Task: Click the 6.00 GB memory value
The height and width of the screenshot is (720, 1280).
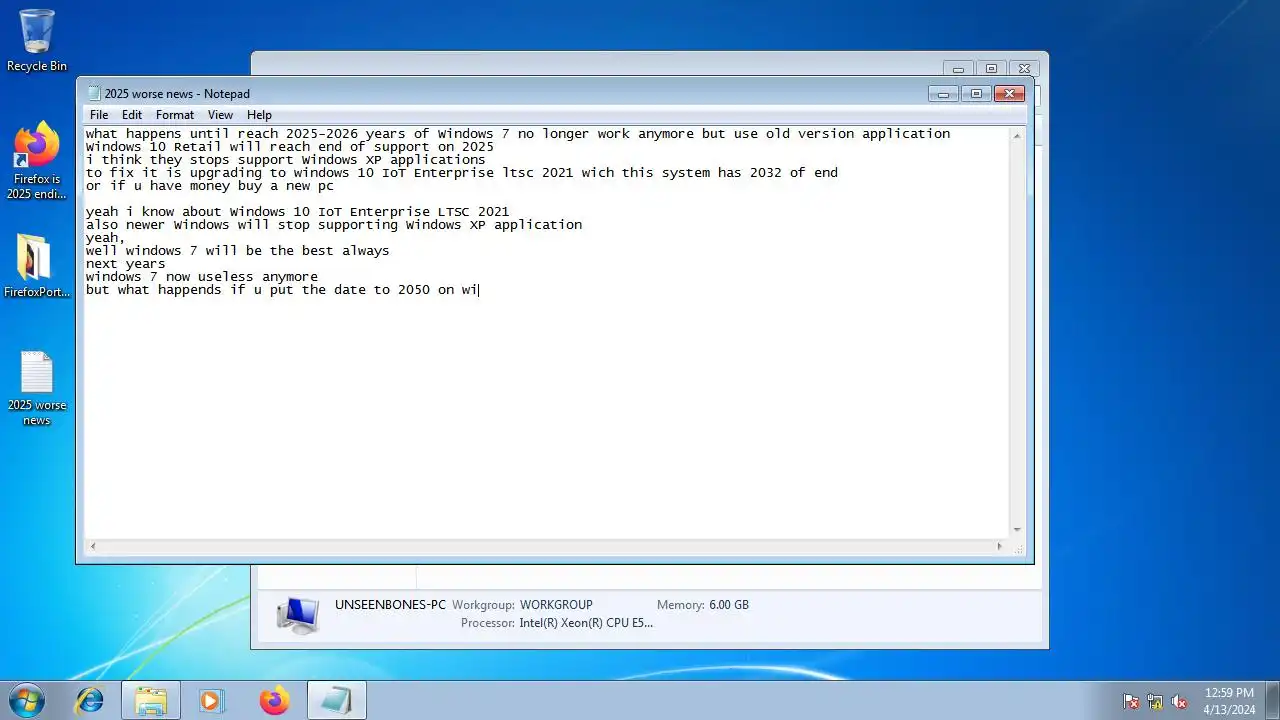Action: pyautogui.click(x=729, y=605)
